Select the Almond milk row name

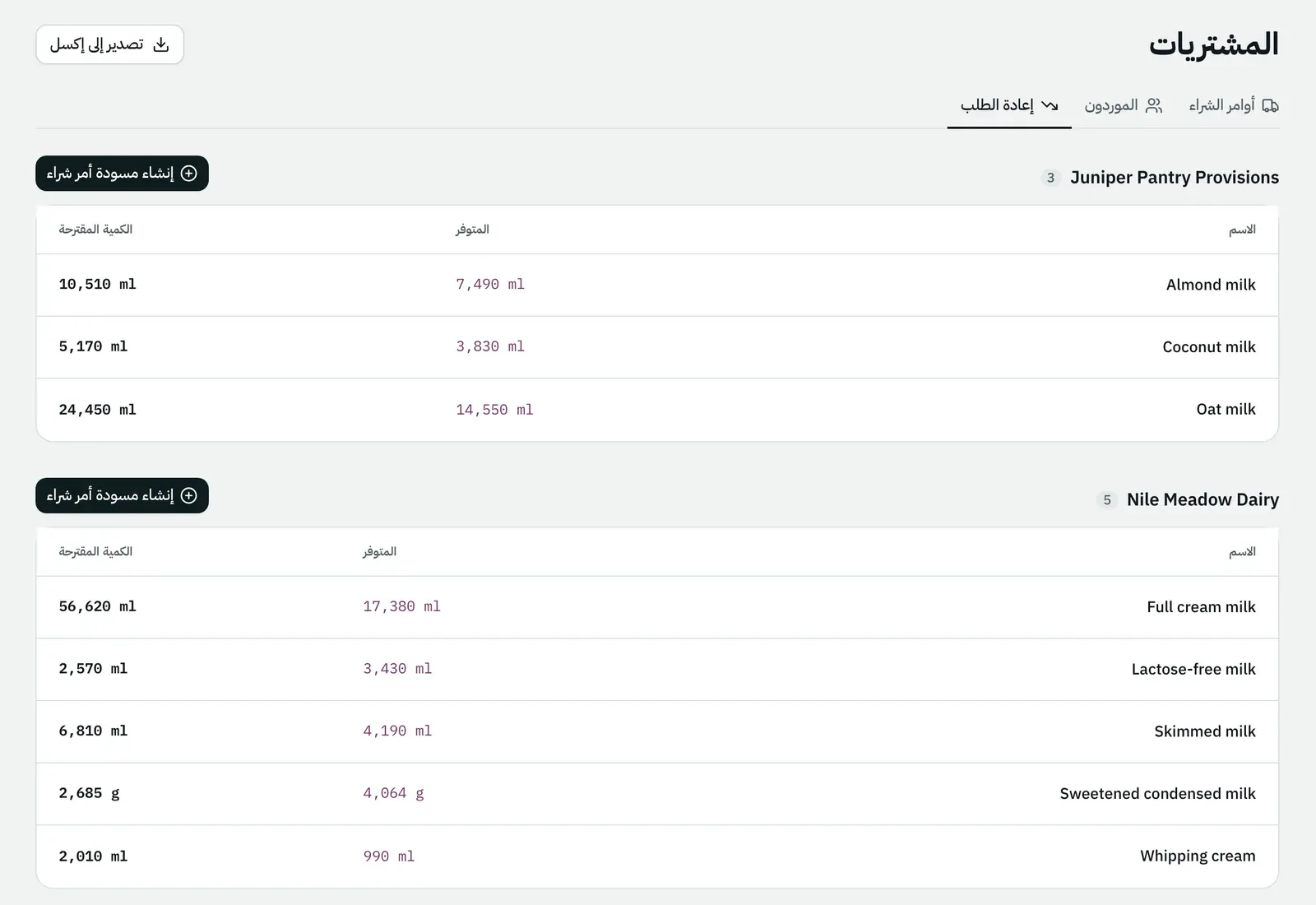[x=1211, y=285]
